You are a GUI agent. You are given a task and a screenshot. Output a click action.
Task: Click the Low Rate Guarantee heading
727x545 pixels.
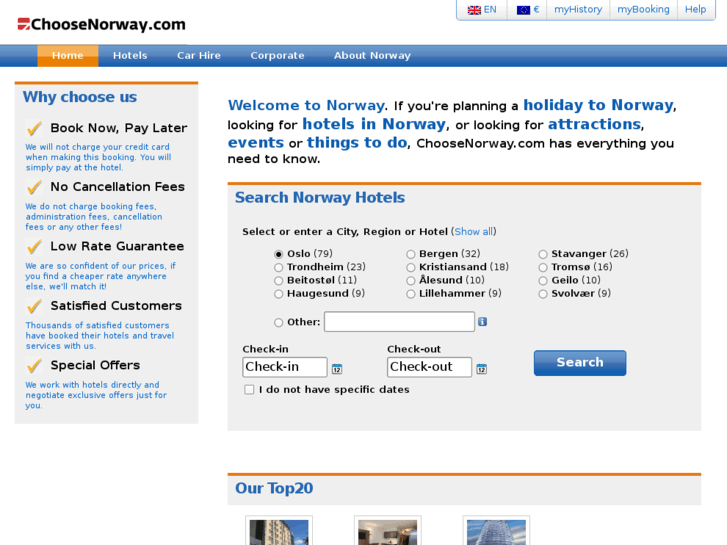coord(117,246)
